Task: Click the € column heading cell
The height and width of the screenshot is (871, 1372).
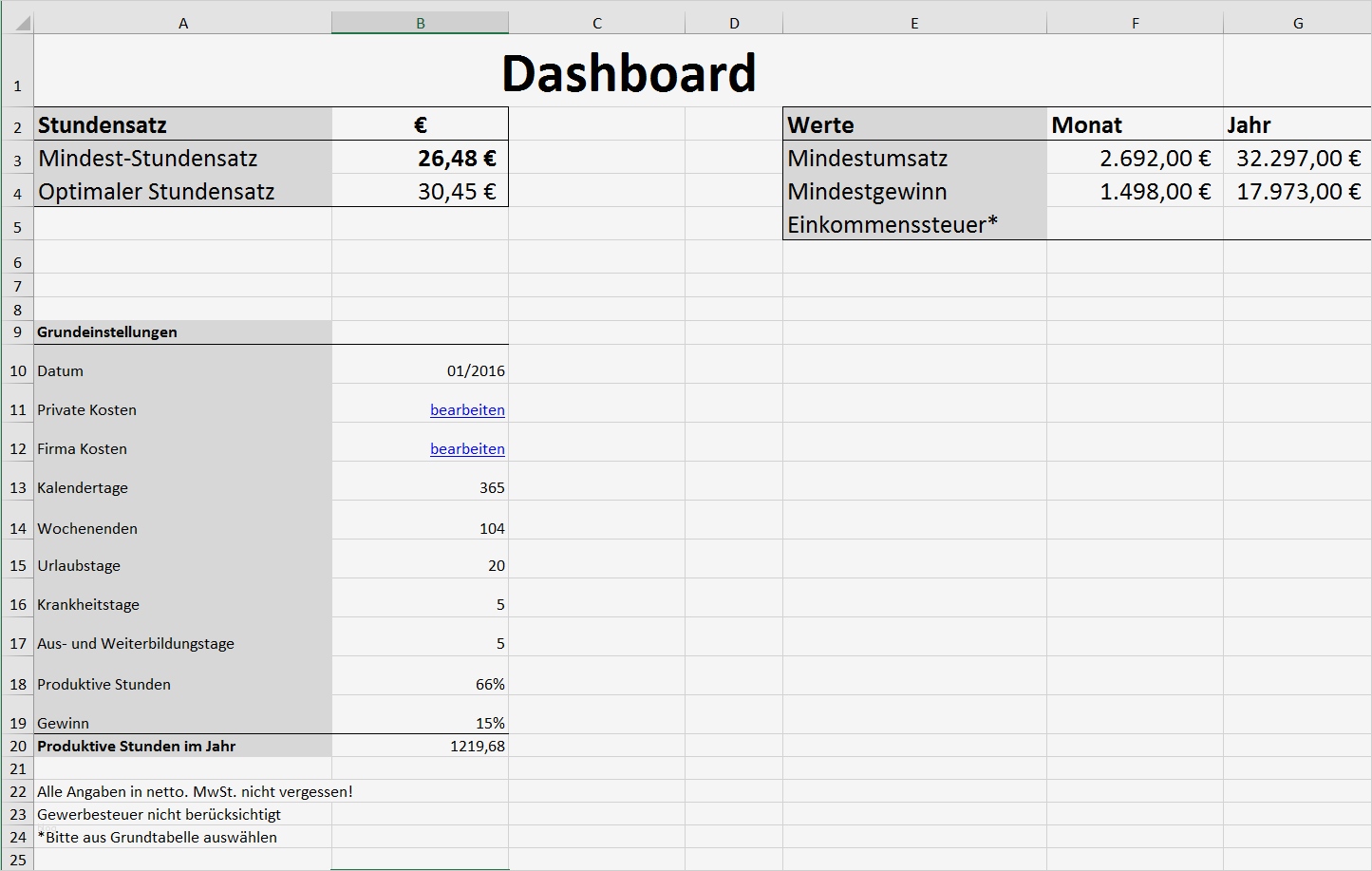Action: click(421, 124)
